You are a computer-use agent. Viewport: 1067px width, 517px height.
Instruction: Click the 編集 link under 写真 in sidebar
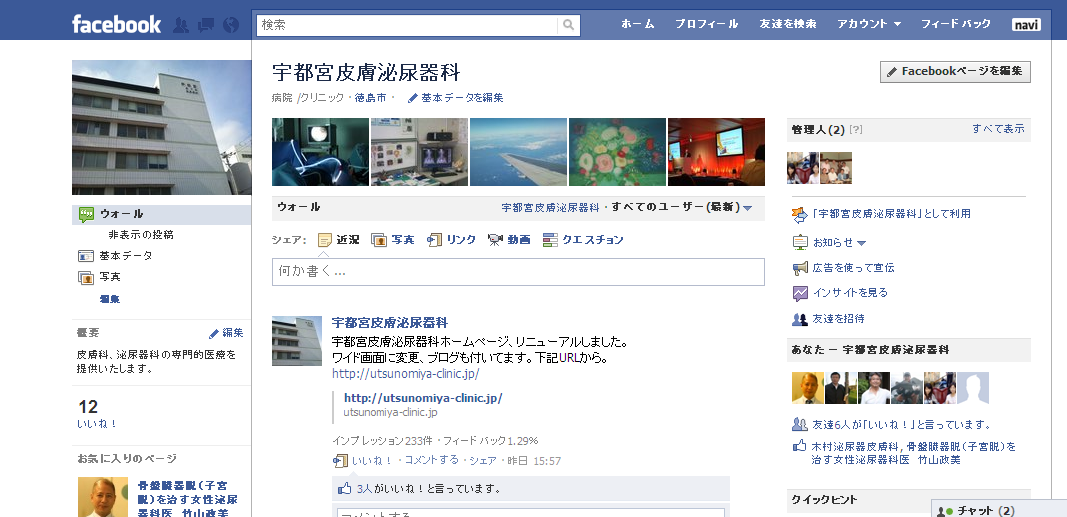point(110,299)
